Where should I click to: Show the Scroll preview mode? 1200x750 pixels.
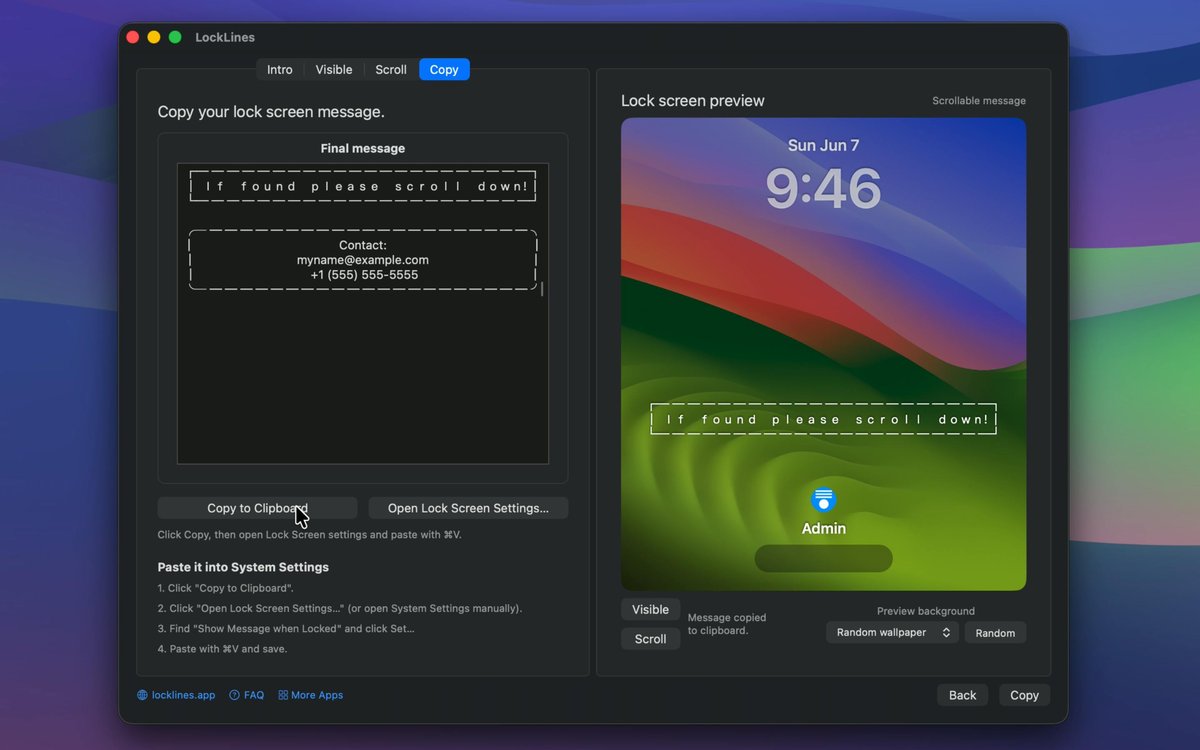pyautogui.click(x=650, y=639)
